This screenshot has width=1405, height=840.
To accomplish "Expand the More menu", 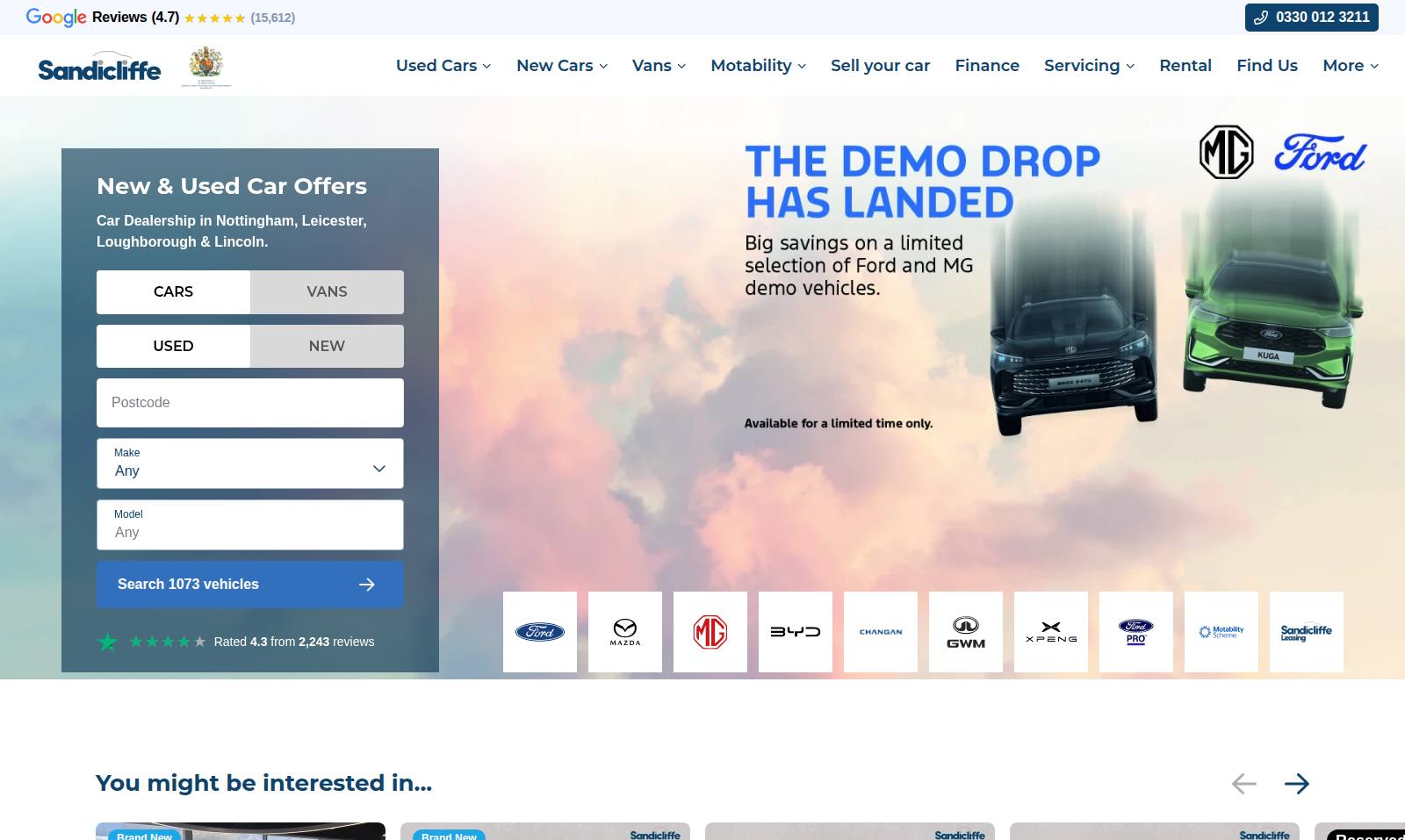I will coord(1351,66).
